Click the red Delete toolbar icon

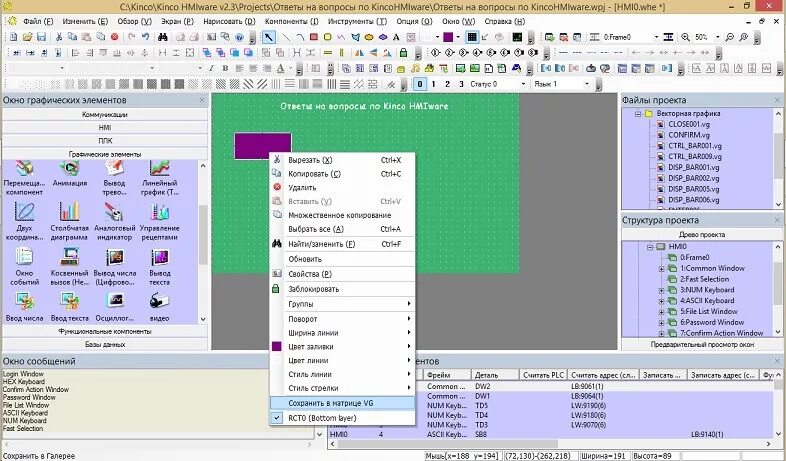tap(114, 37)
